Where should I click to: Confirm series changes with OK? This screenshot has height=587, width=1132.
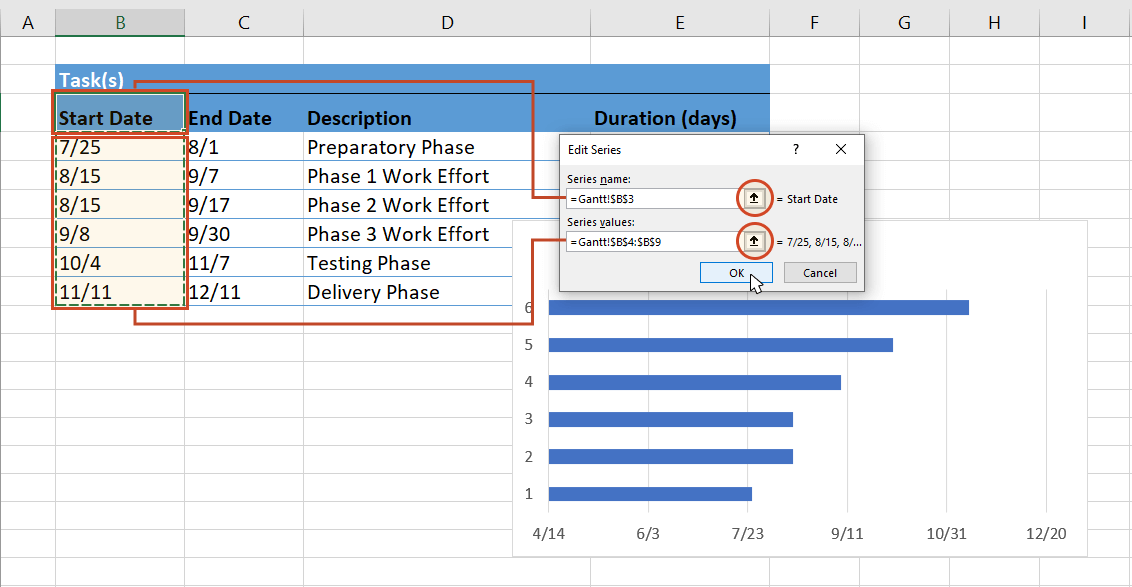click(x=736, y=272)
